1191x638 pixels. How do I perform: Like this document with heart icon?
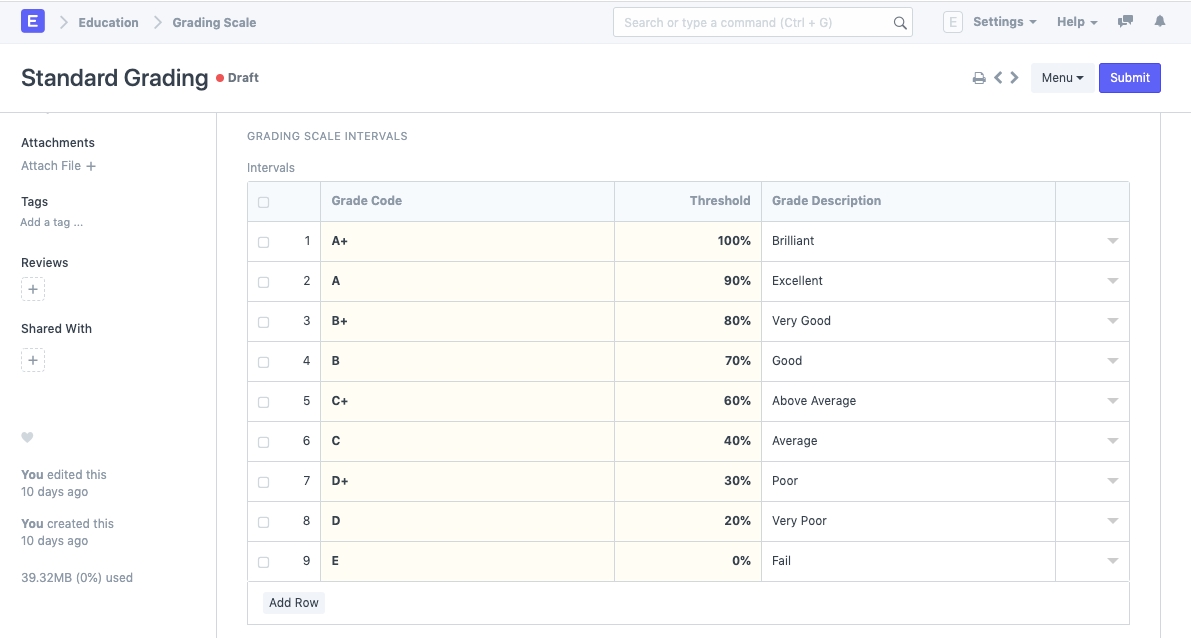coord(27,437)
